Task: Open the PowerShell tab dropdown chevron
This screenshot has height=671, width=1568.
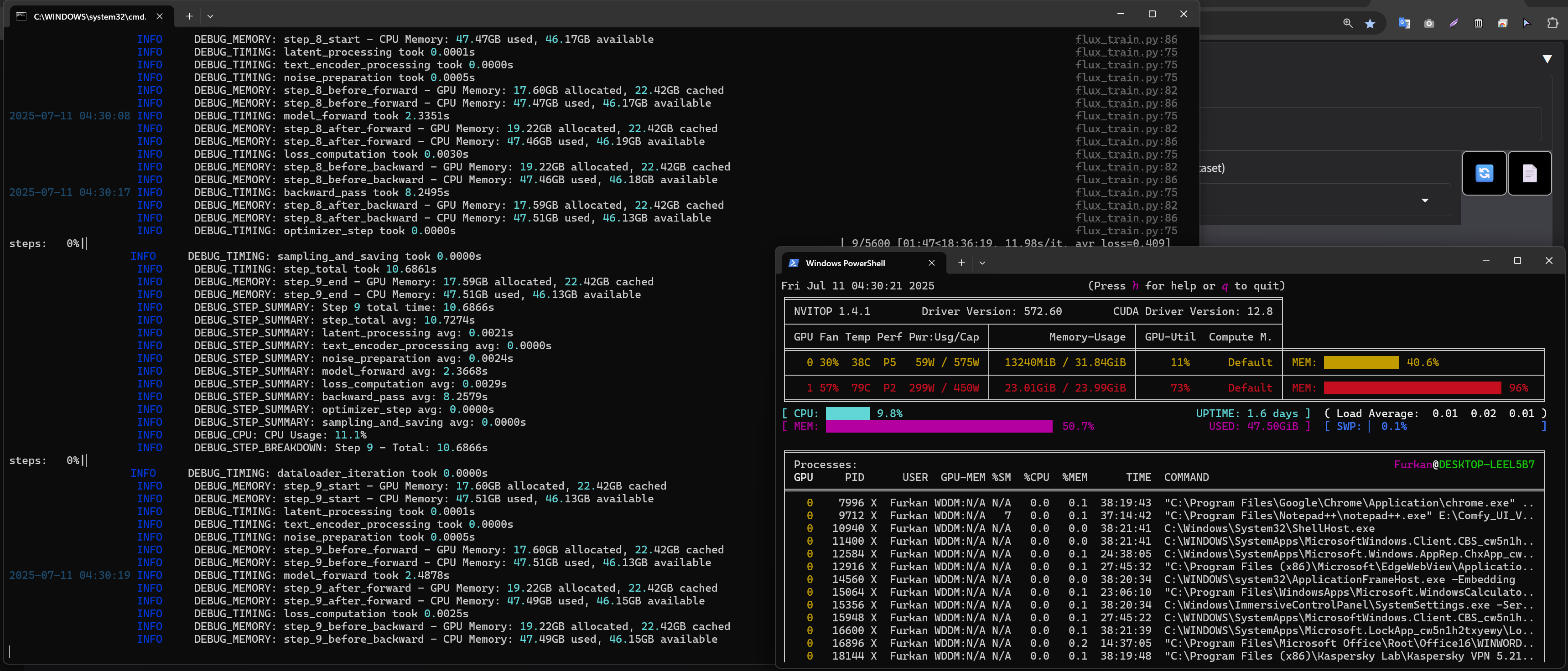Action: click(982, 263)
